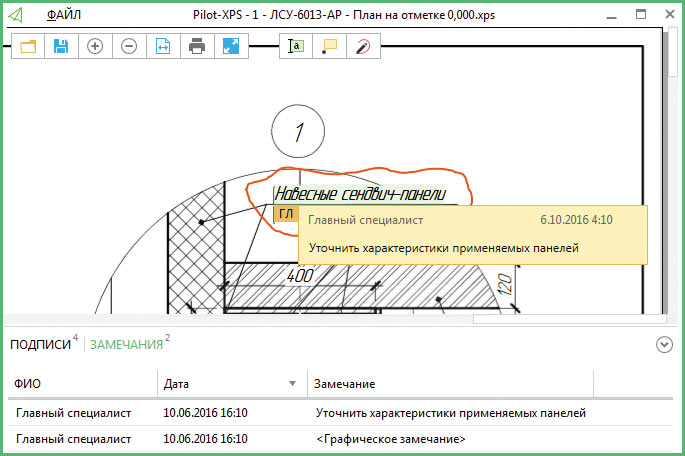Click the Pilot-XPS paper plane logo

15,15
